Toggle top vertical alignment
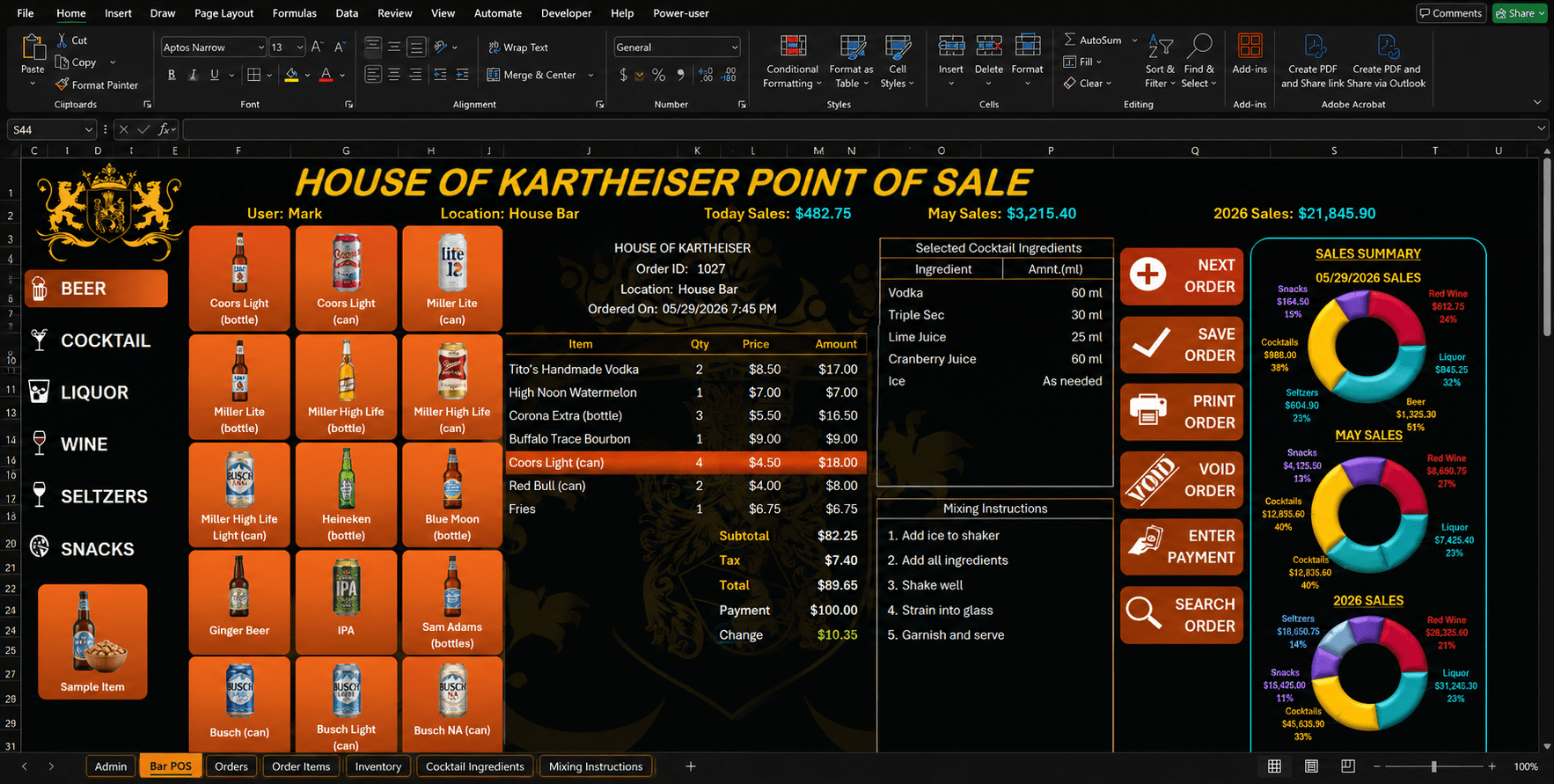 tap(373, 48)
